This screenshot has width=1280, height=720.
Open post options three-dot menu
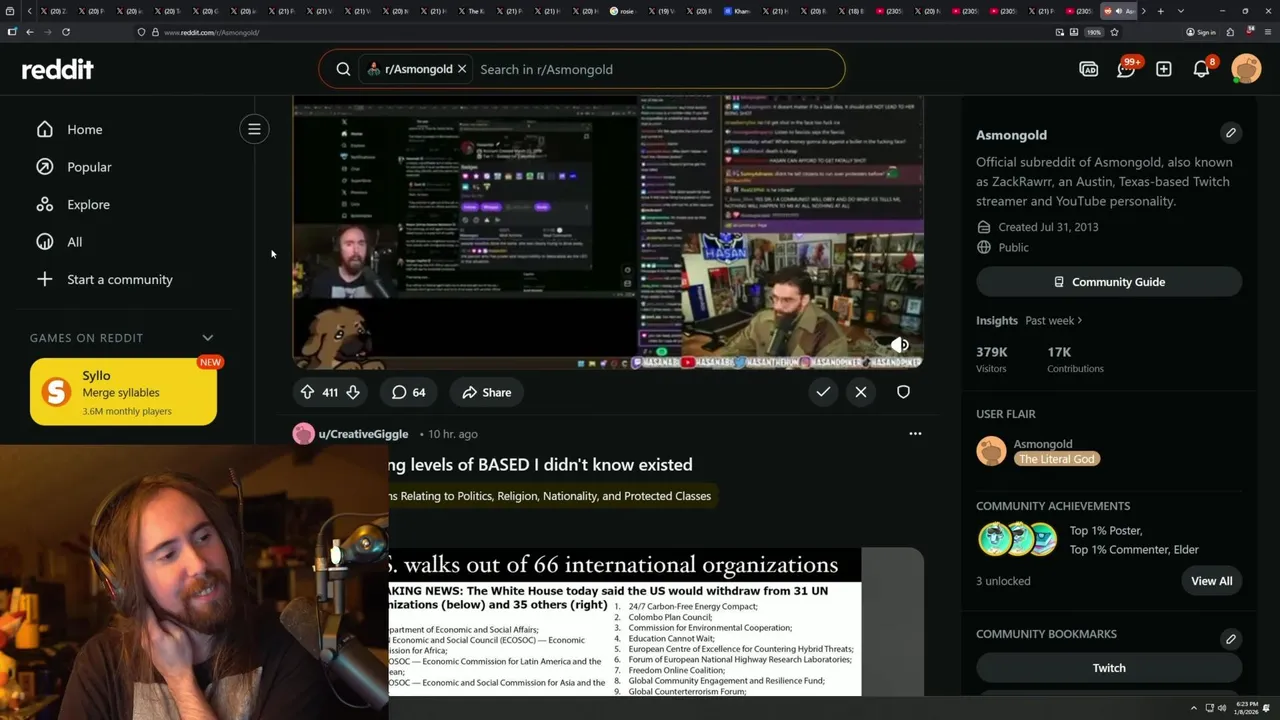point(915,434)
